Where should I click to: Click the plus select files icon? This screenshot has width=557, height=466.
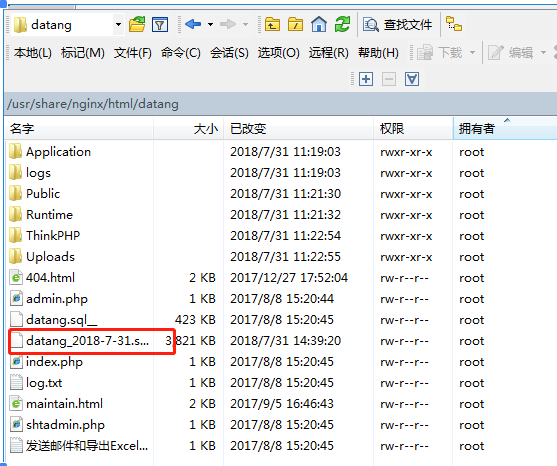pos(366,79)
